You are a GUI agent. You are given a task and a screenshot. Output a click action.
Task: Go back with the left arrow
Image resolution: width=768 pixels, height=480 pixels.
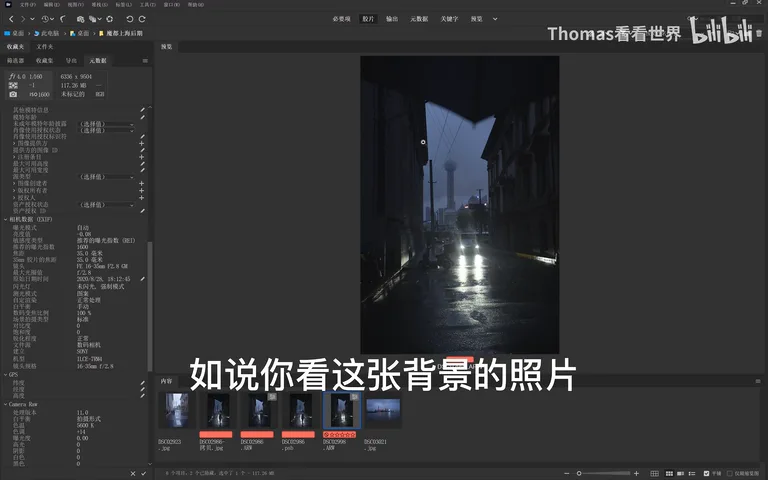11,19
